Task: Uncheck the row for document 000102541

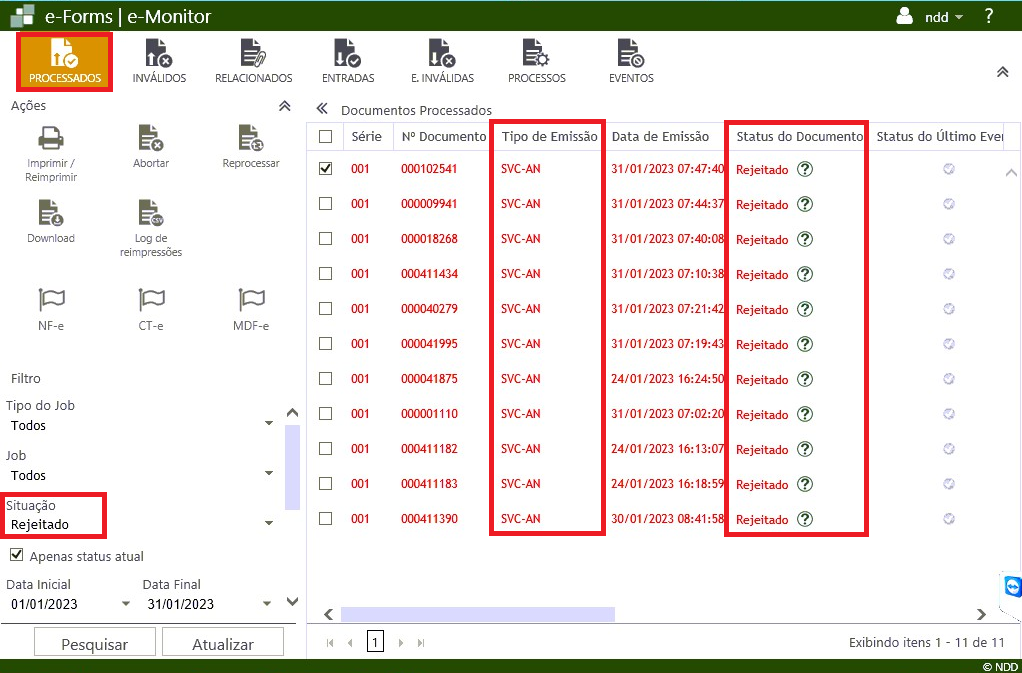Action: pyautogui.click(x=325, y=169)
